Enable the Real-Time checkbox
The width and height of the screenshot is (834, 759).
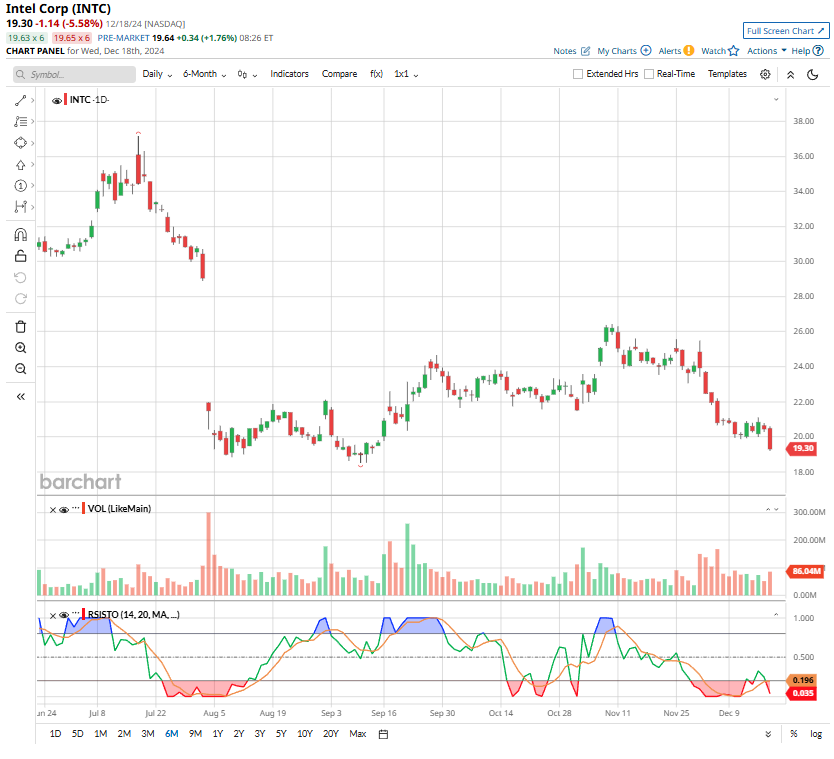[x=649, y=74]
